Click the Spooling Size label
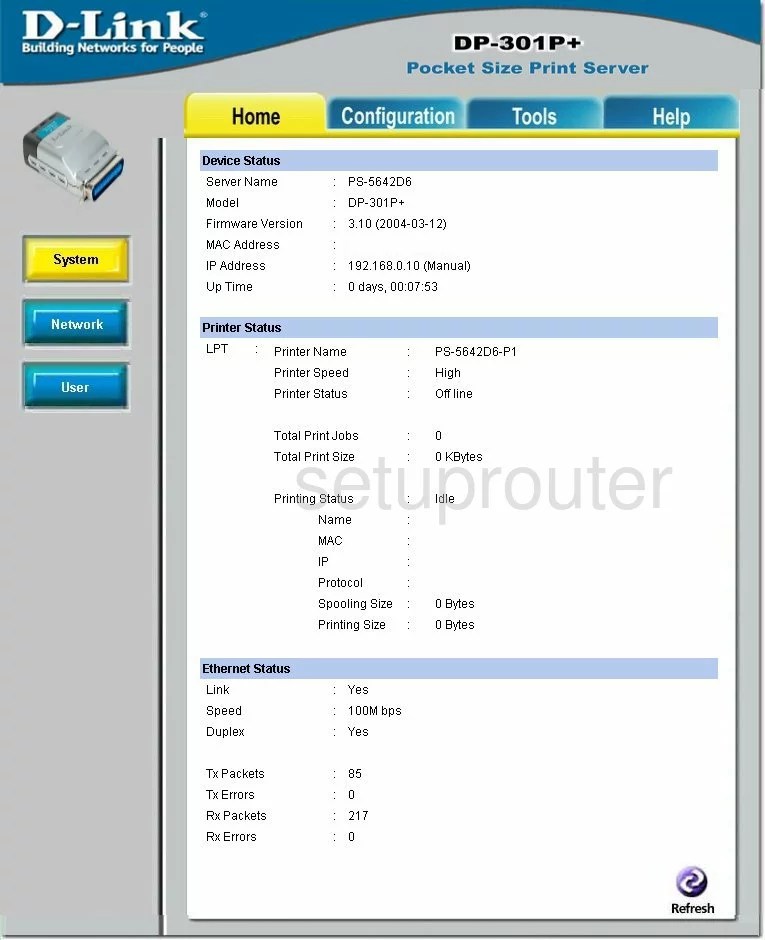Viewport: 765px width, 940px height. click(355, 604)
